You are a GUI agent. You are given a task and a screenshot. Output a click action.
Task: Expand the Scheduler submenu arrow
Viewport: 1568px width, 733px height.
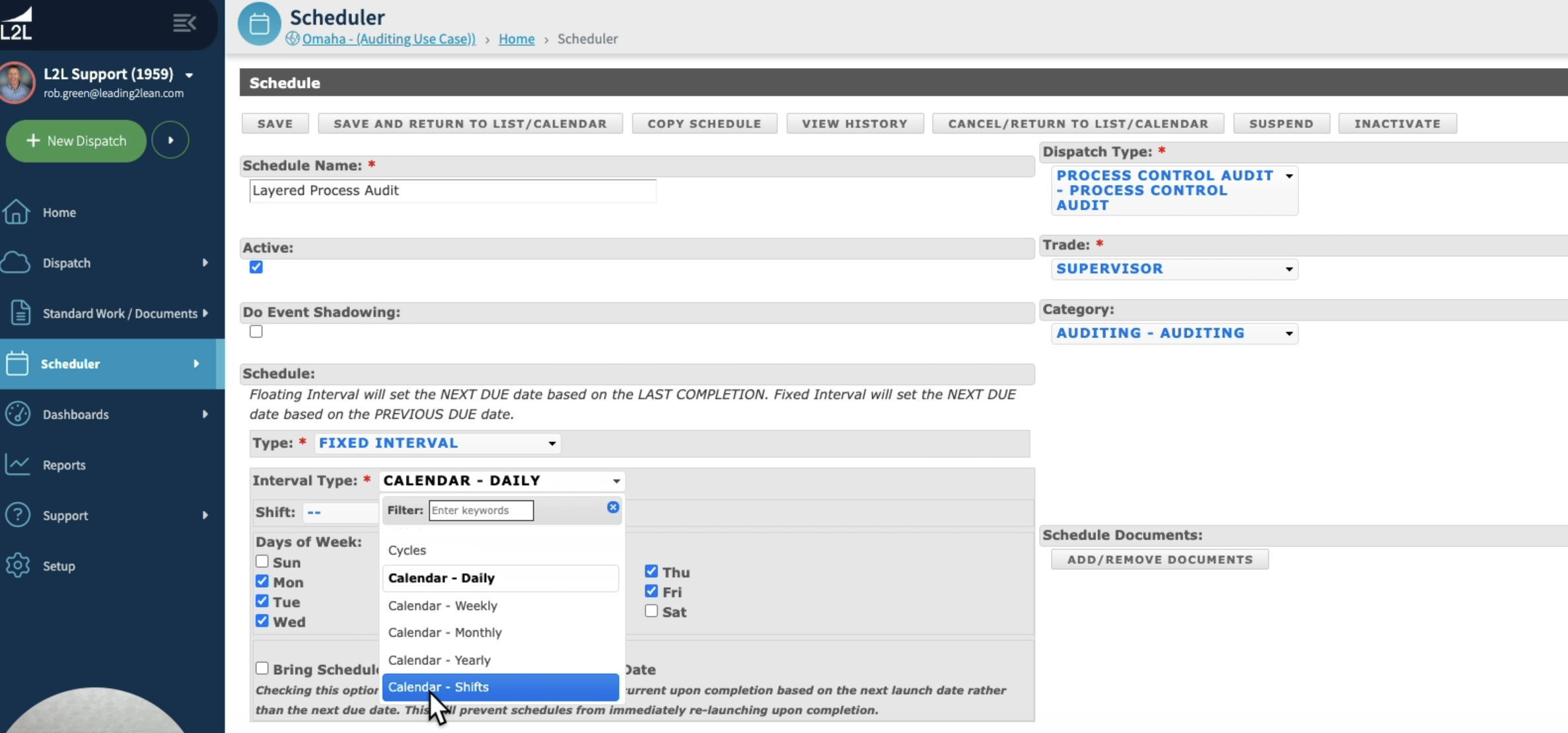[x=196, y=364]
